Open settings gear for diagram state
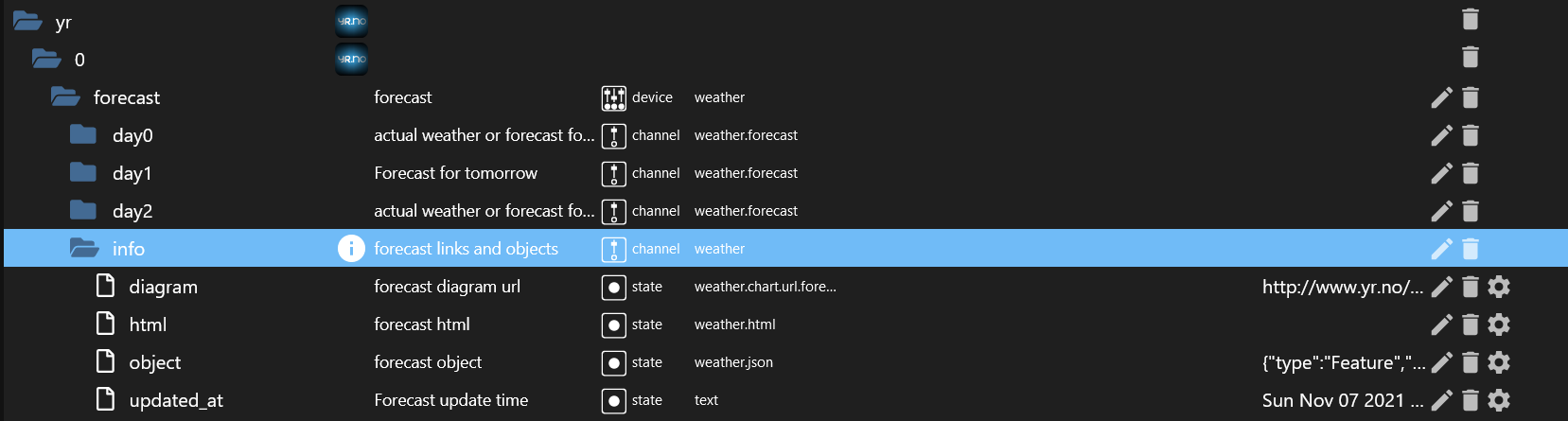 (x=1499, y=287)
